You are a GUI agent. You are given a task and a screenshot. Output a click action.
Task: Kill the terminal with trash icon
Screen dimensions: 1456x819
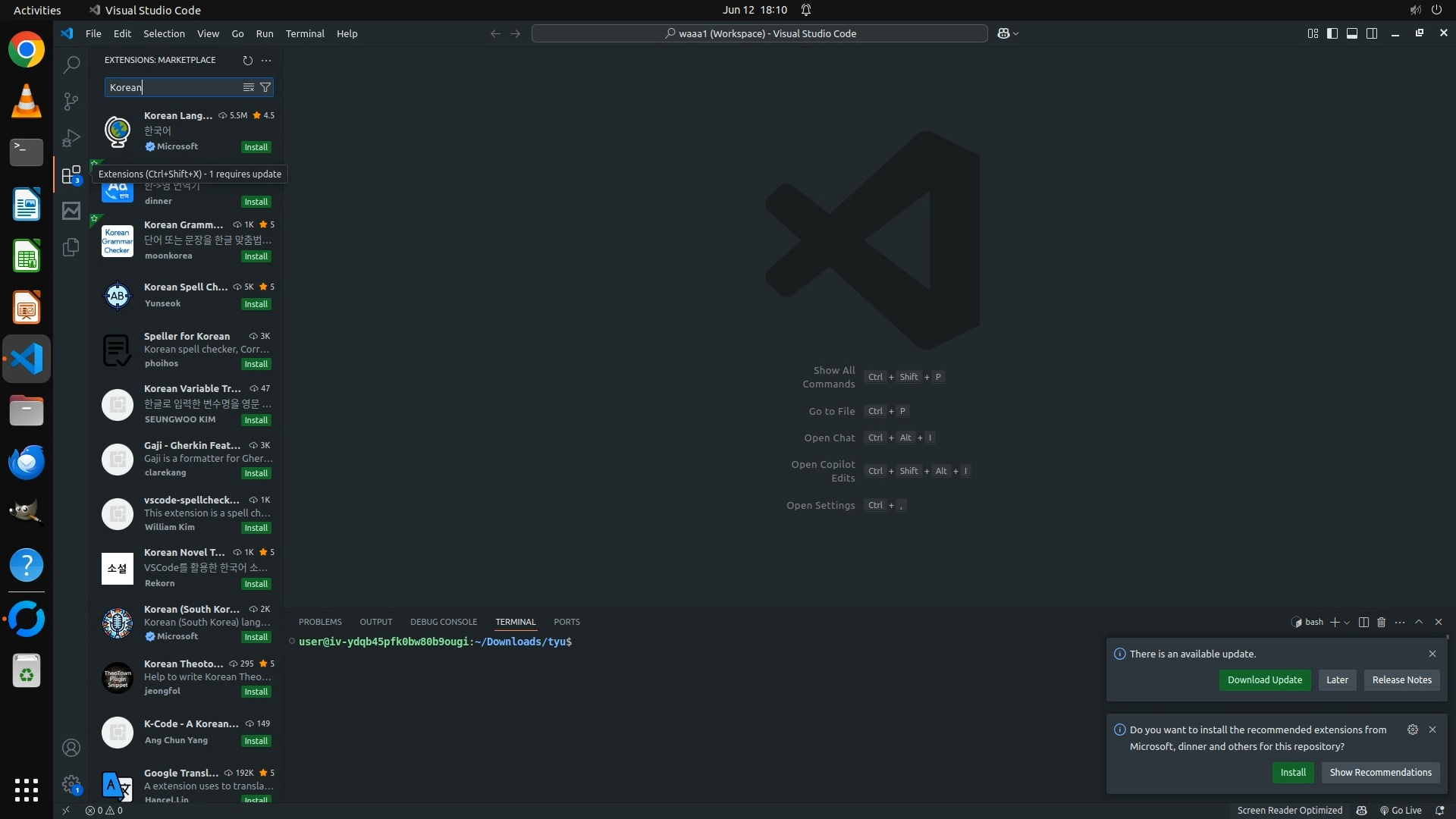click(1381, 623)
